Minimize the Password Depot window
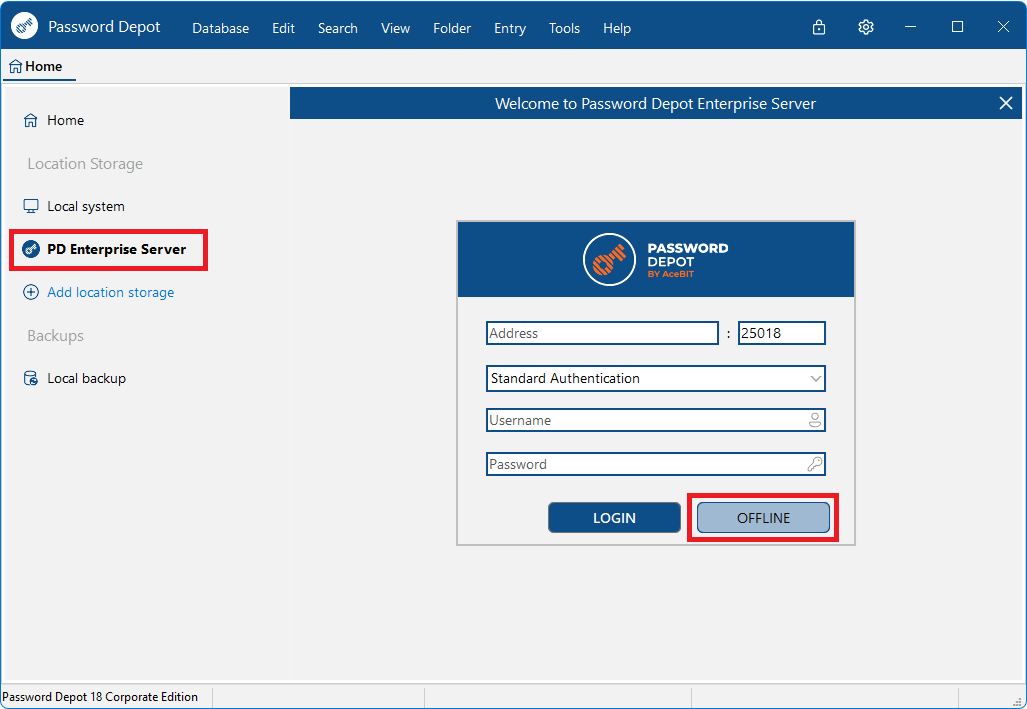The height and width of the screenshot is (709, 1027). 910,27
